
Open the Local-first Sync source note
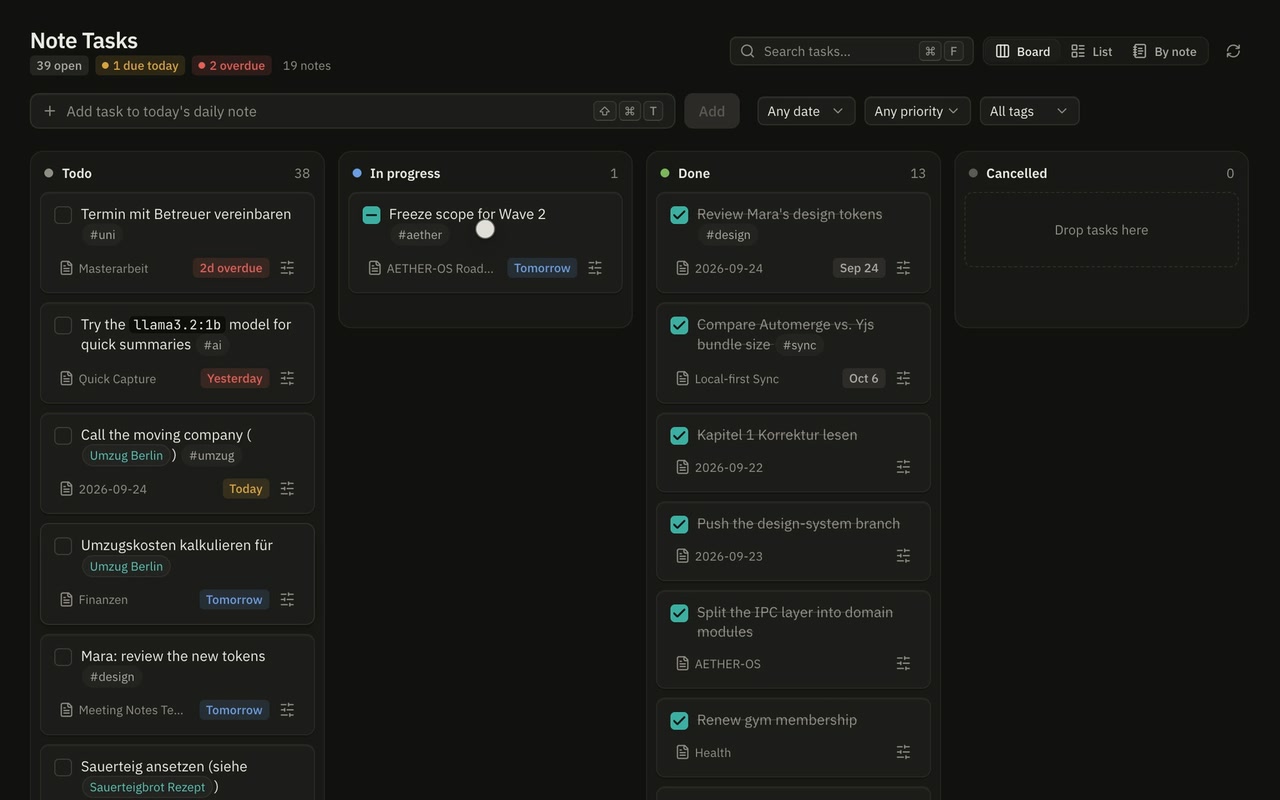pos(727,379)
